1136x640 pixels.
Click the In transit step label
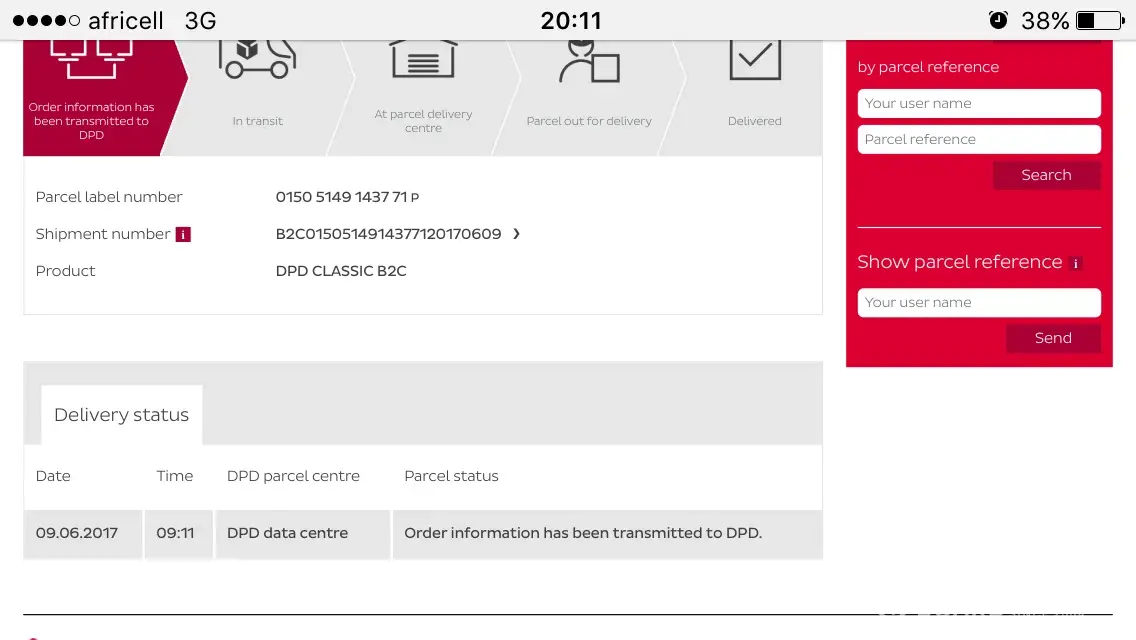[257, 121]
